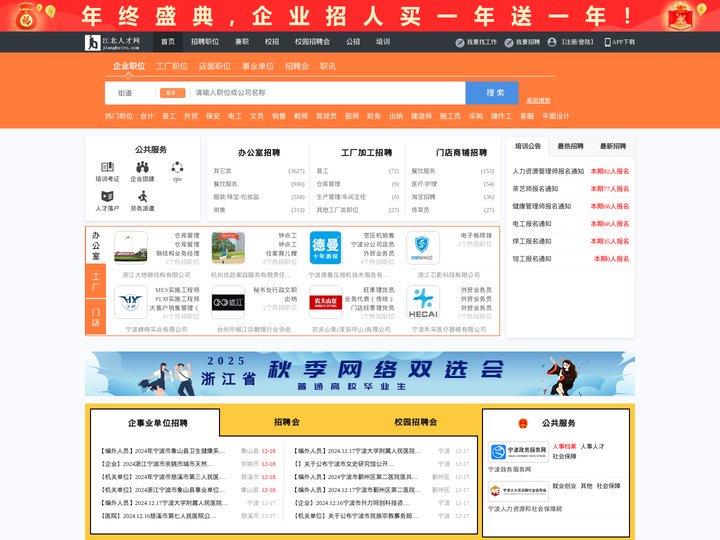Switch to the 培训公告 tab

pyautogui.click(x=528, y=146)
